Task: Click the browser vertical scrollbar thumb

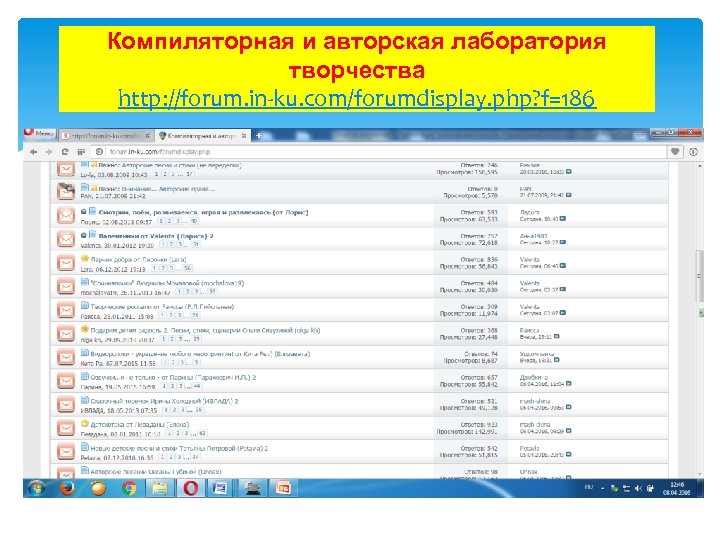Action: pyautogui.click(x=699, y=276)
